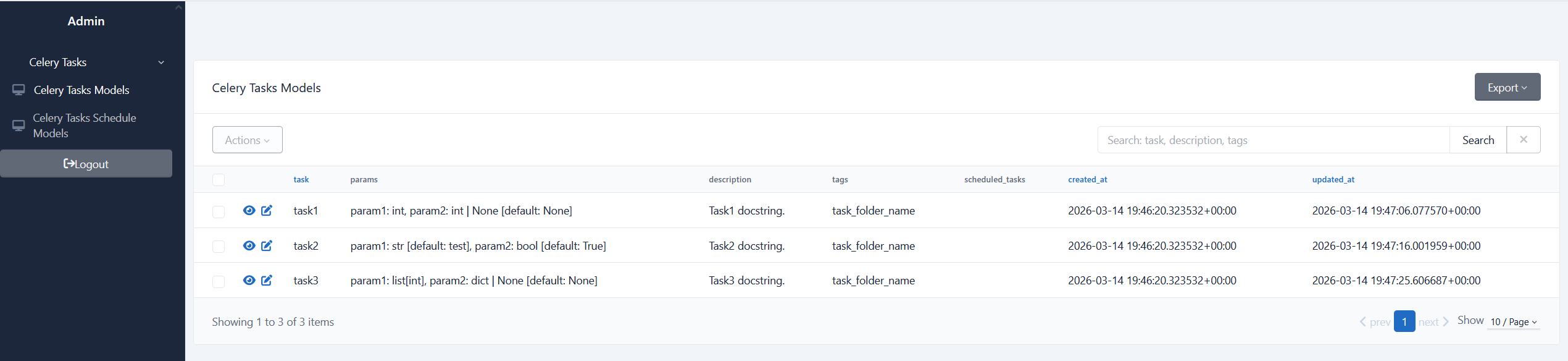
Task: View details of task1 via eye icon
Action: [249, 210]
